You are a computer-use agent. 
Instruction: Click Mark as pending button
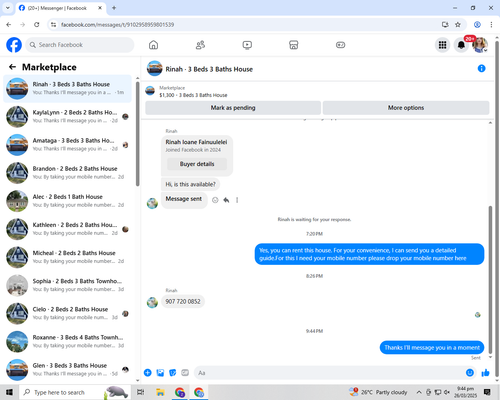point(233,108)
